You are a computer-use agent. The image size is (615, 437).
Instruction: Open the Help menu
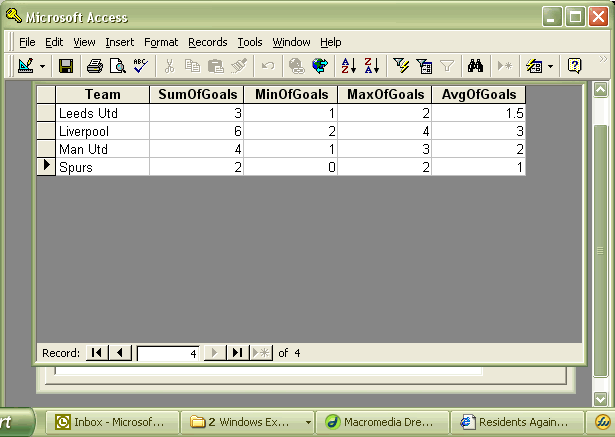pyautogui.click(x=331, y=42)
